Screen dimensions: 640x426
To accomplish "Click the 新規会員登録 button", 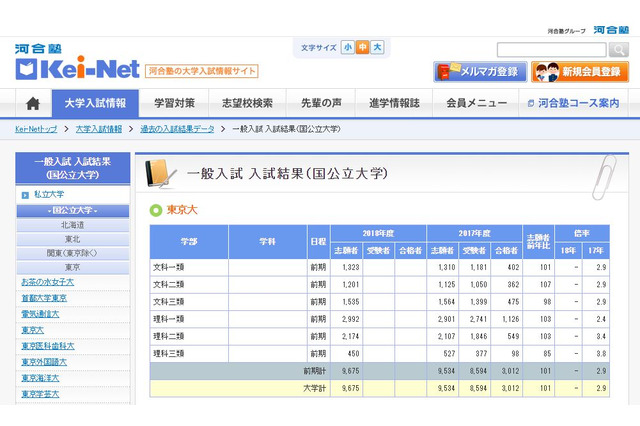I will click(x=580, y=72).
